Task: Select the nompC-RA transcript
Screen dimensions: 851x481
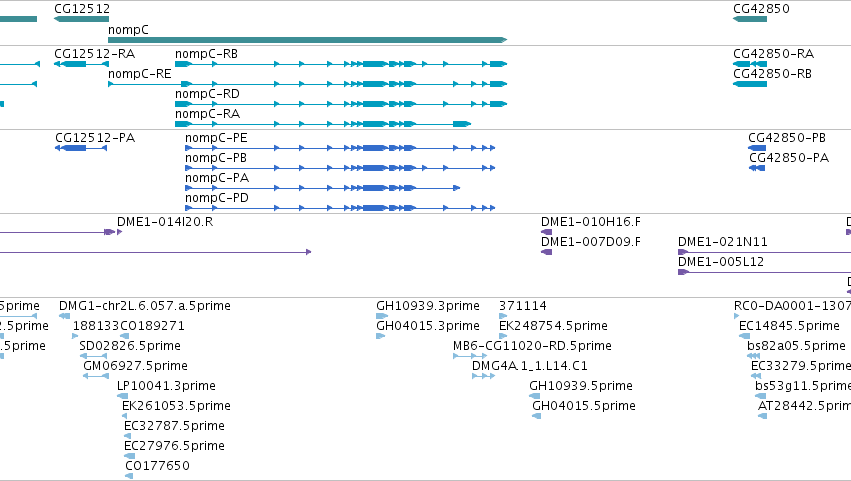Action: tap(322, 124)
